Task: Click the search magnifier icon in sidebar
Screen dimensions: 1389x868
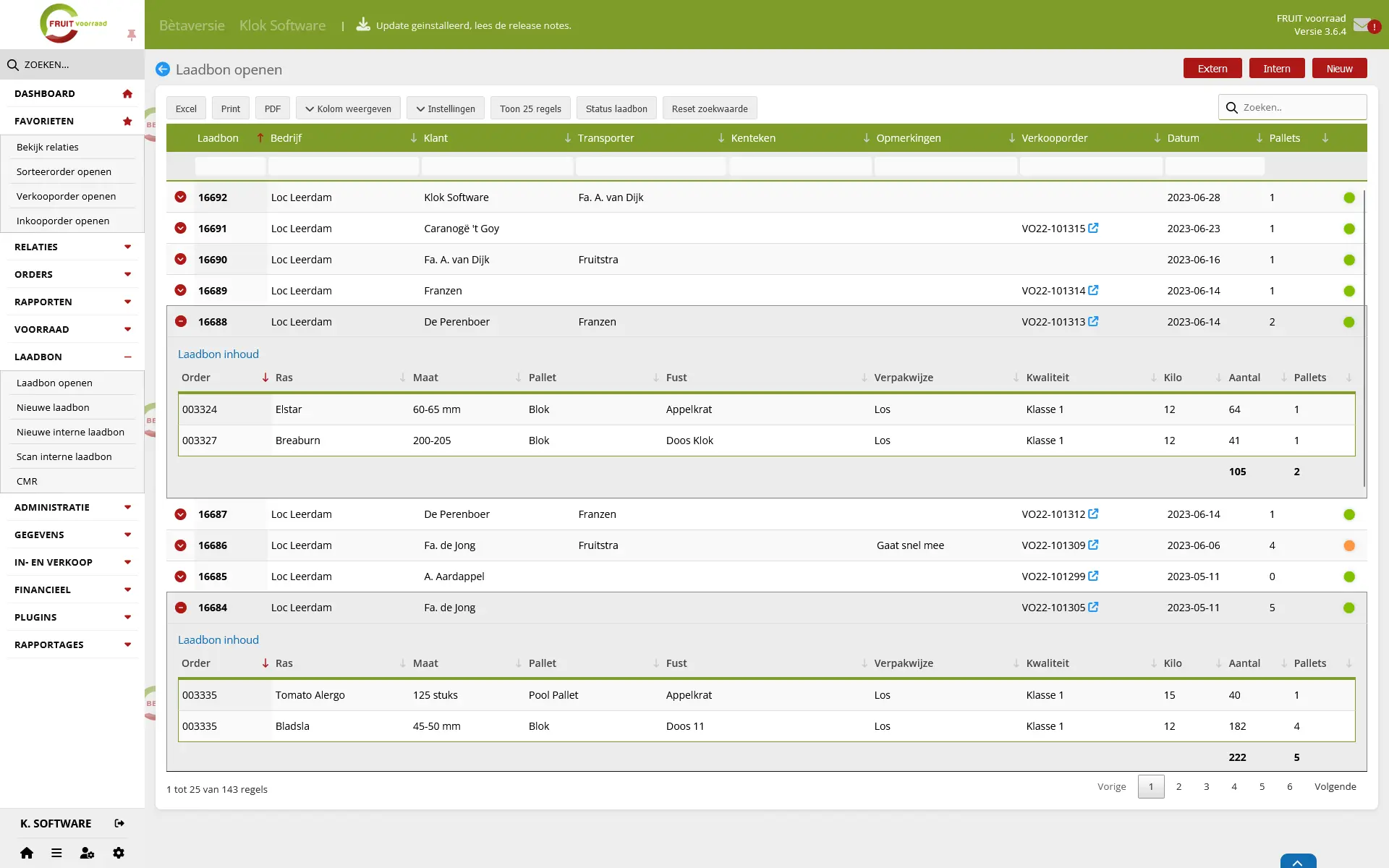Action: (x=12, y=65)
